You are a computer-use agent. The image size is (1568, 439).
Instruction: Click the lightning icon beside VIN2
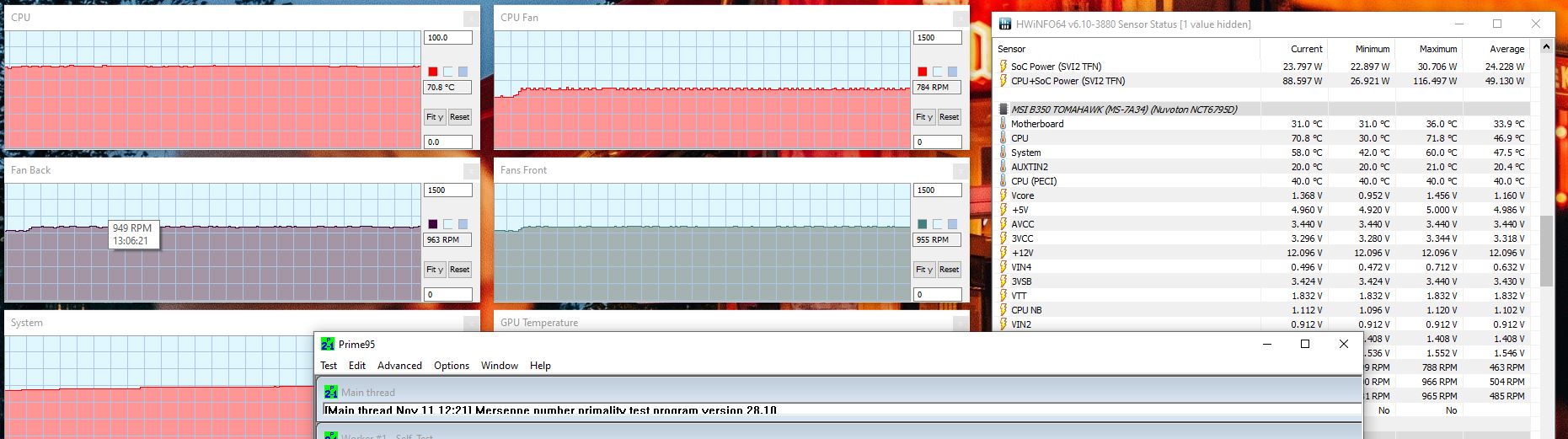coord(1003,324)
